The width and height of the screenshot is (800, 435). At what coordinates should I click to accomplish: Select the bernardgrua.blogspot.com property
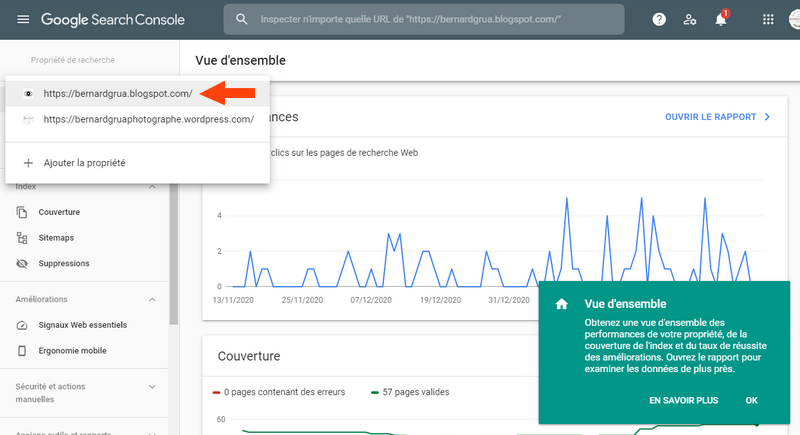118,94
